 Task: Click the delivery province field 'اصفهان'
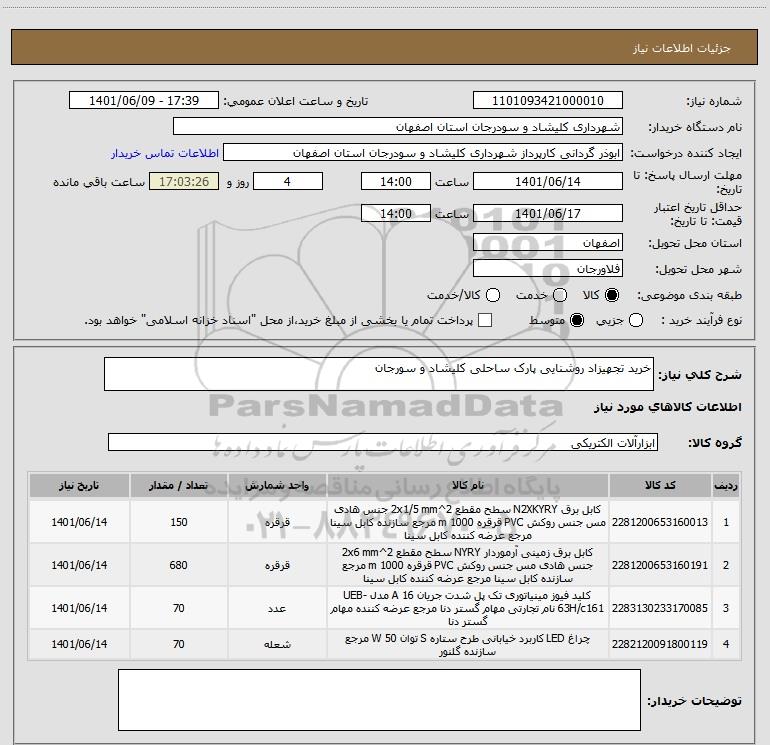click(x=548, y=243)
